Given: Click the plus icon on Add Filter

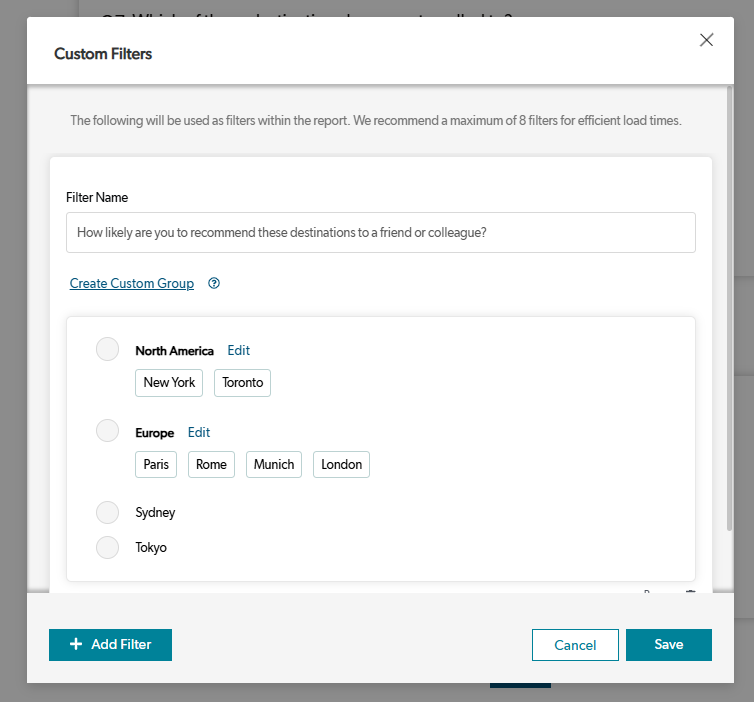Looking at the screenshot, I should (x=76, y=645).
